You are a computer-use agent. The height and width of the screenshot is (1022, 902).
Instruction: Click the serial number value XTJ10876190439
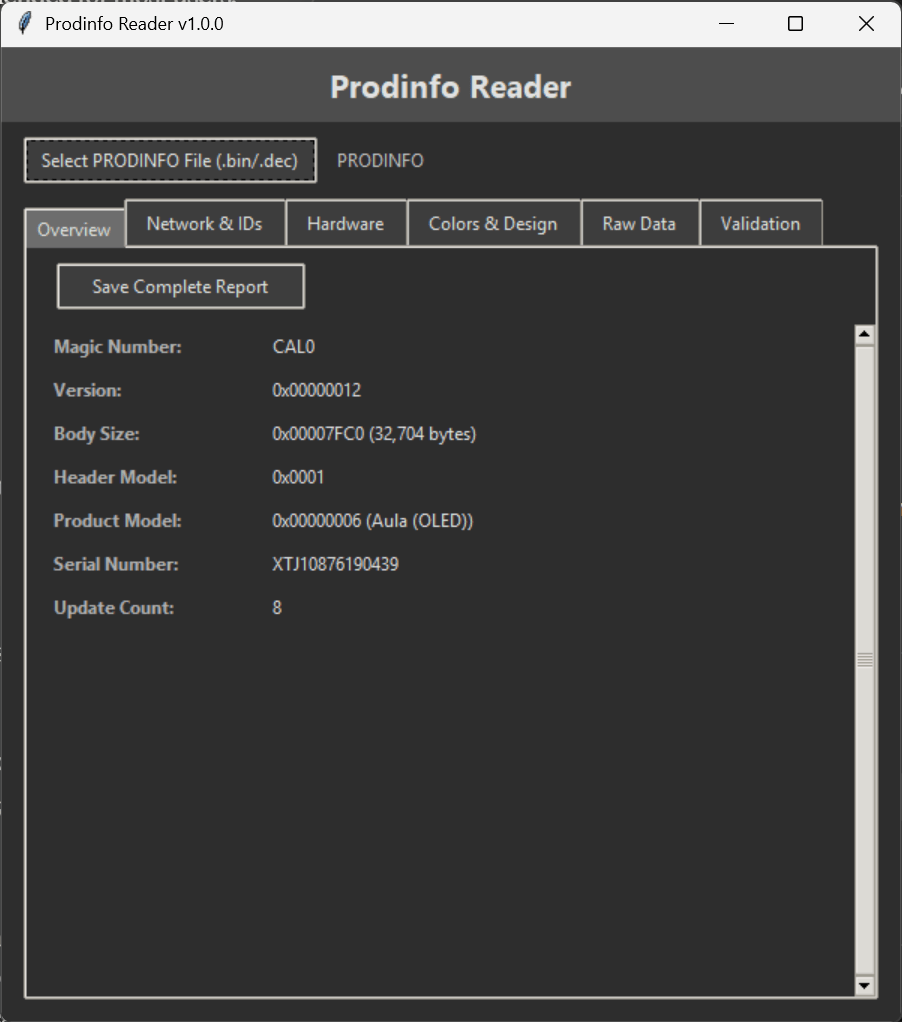click(334, 563)
